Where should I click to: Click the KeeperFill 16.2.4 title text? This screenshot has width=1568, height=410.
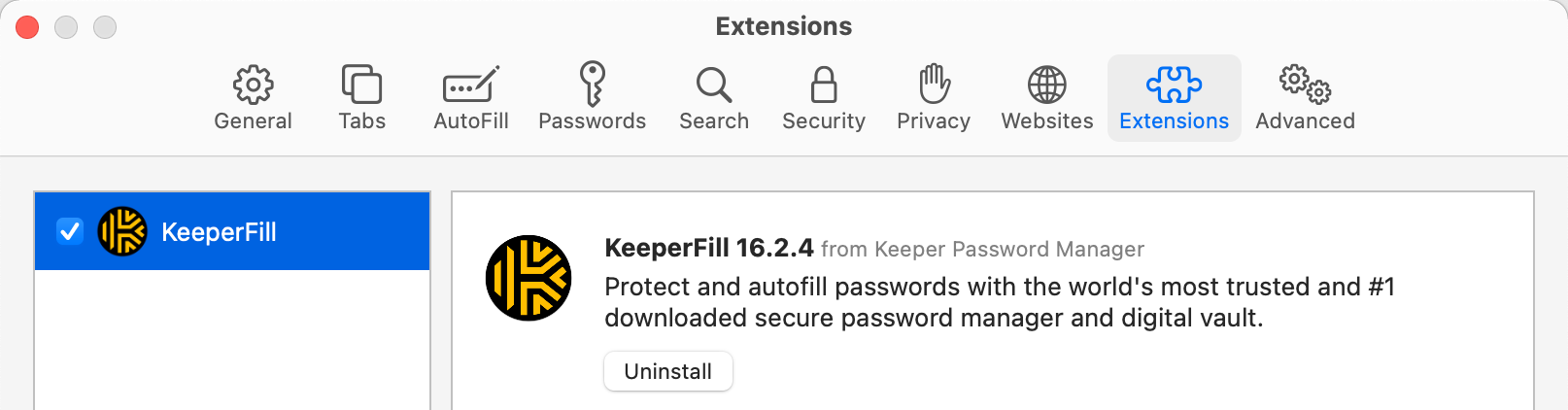tap(709, 248)
